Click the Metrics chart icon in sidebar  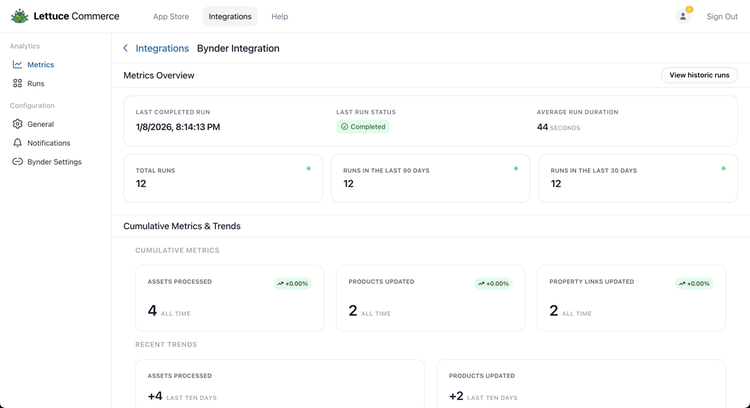click(x=18, y=65)
